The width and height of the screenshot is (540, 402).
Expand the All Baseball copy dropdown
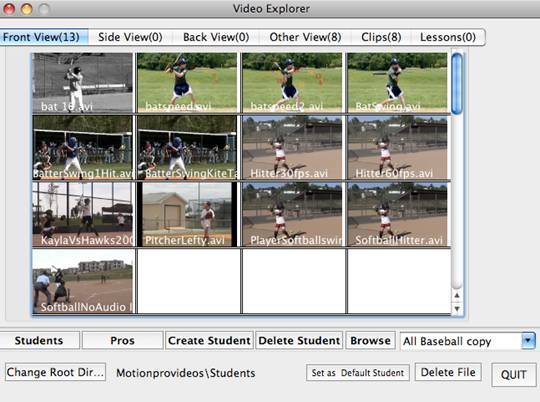(x=528, y=341)
